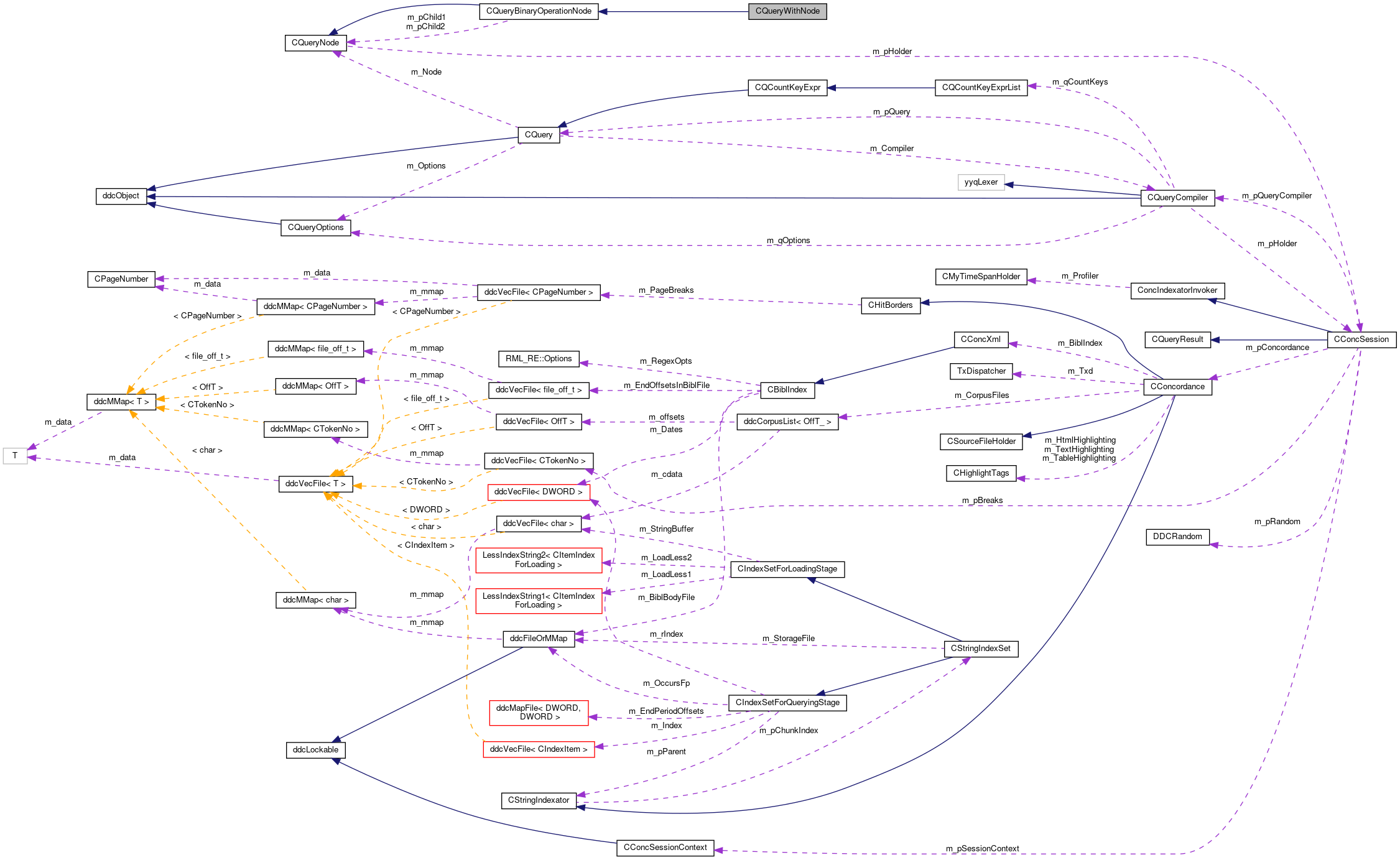Select the CSourceFileHolder node
1400x860 pixels.
pos(981,442)
